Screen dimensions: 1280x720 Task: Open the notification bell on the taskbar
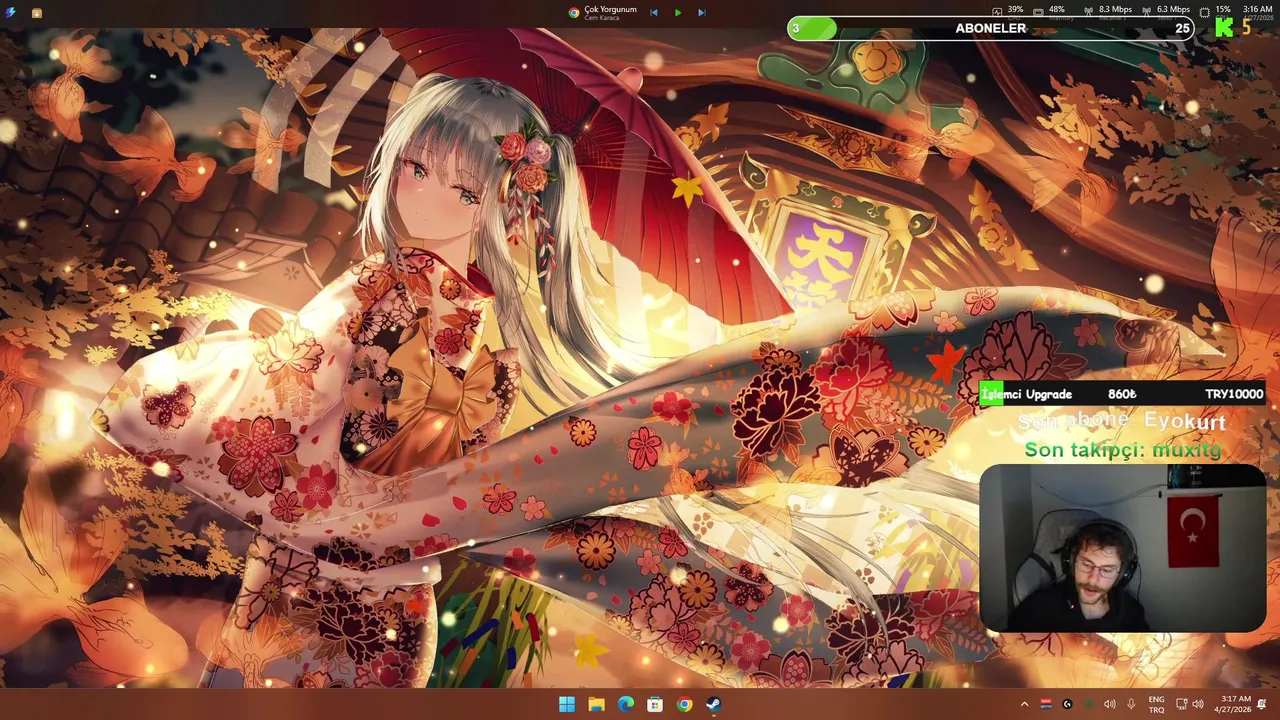(1262, 704)
